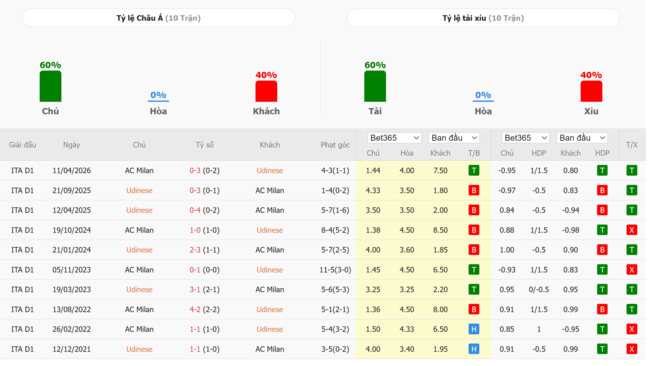Click T/B badge in 11/04/2026 row
The width and height of the screenshot is (650, 366).
474,170
